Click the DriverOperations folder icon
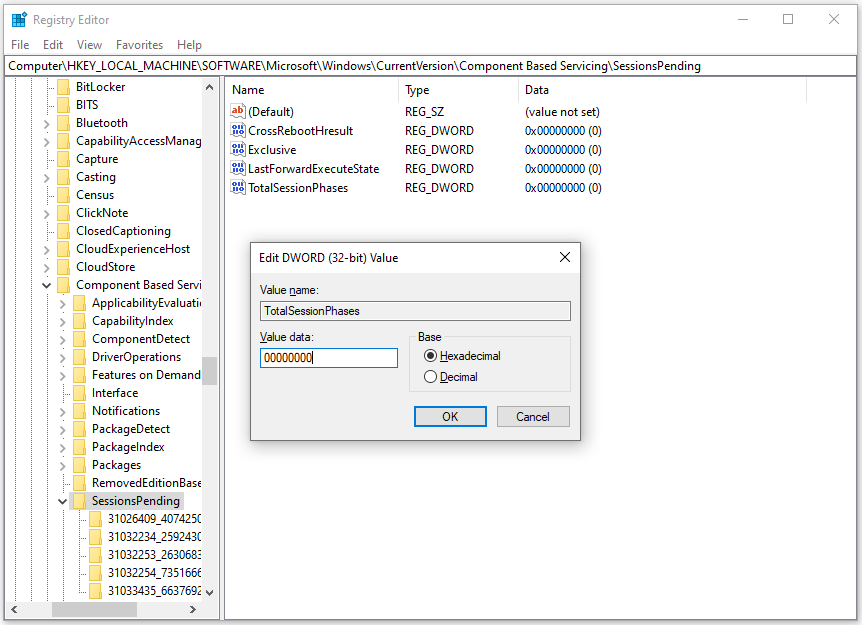 (80, 357)
